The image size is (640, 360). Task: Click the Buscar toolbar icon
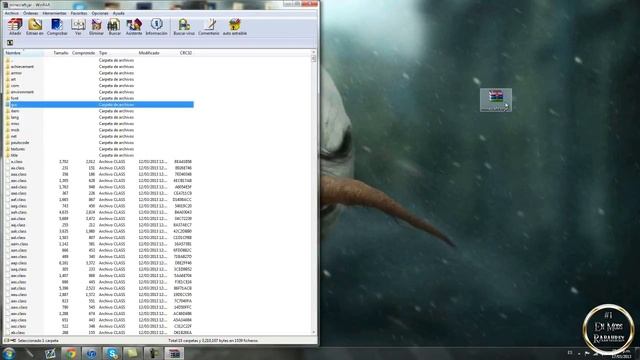(114, 27)
